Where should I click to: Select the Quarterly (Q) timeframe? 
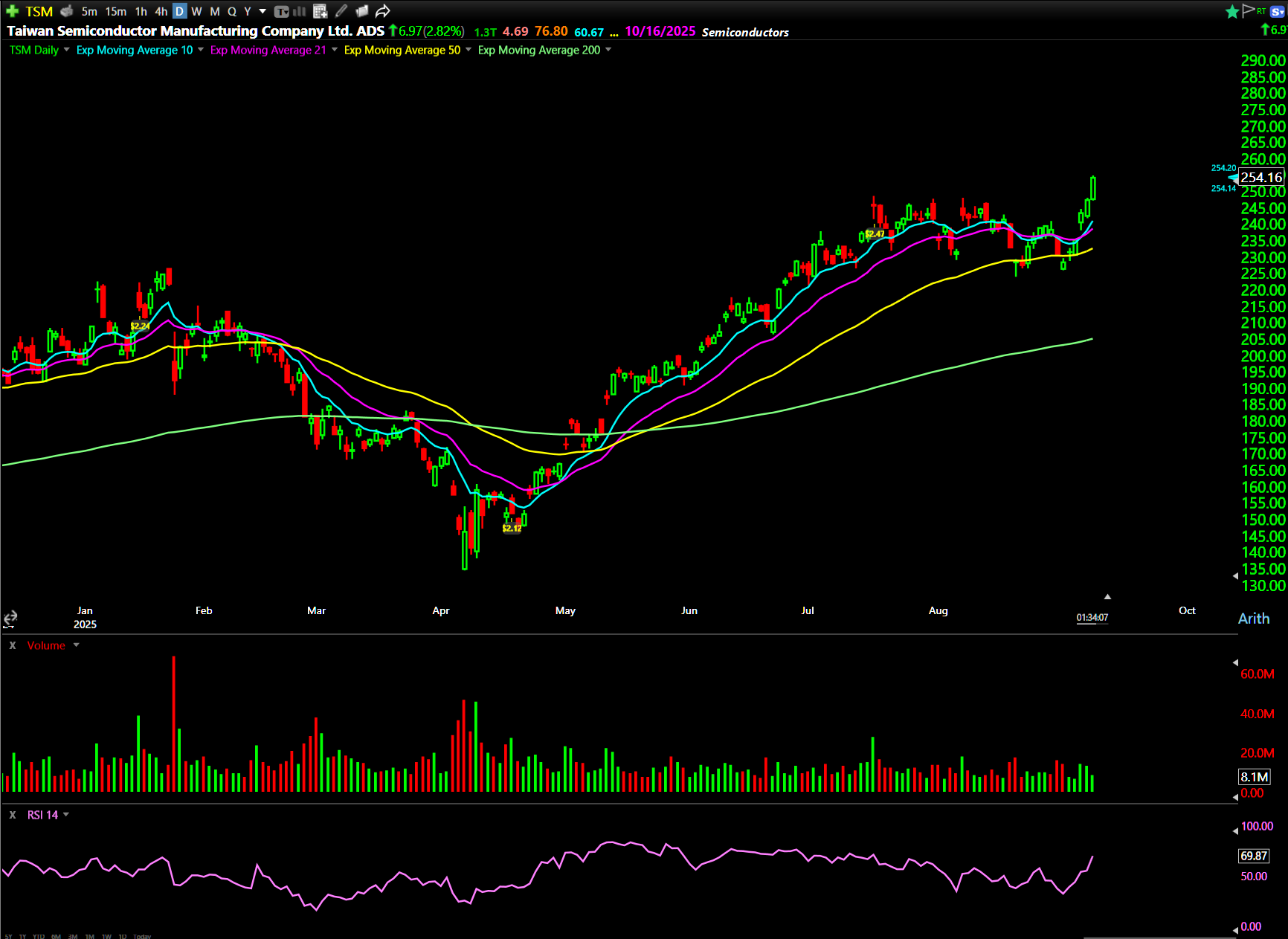coord(232,11)
